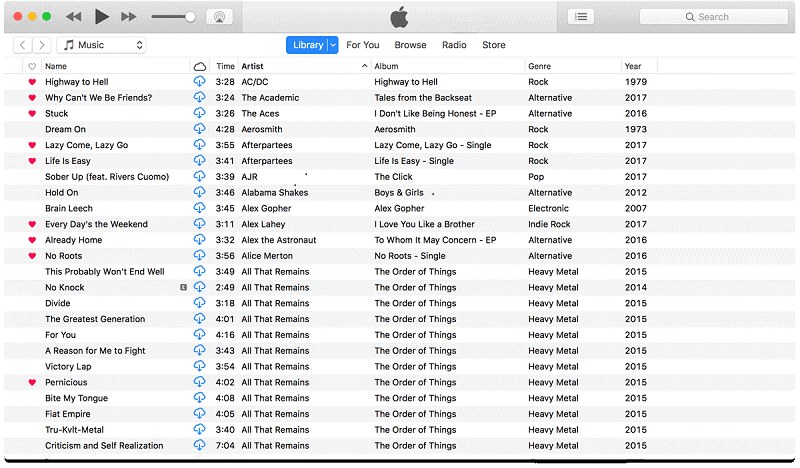Download For You song from iCloud
This screenshot has width=800, height=468.
199,334
